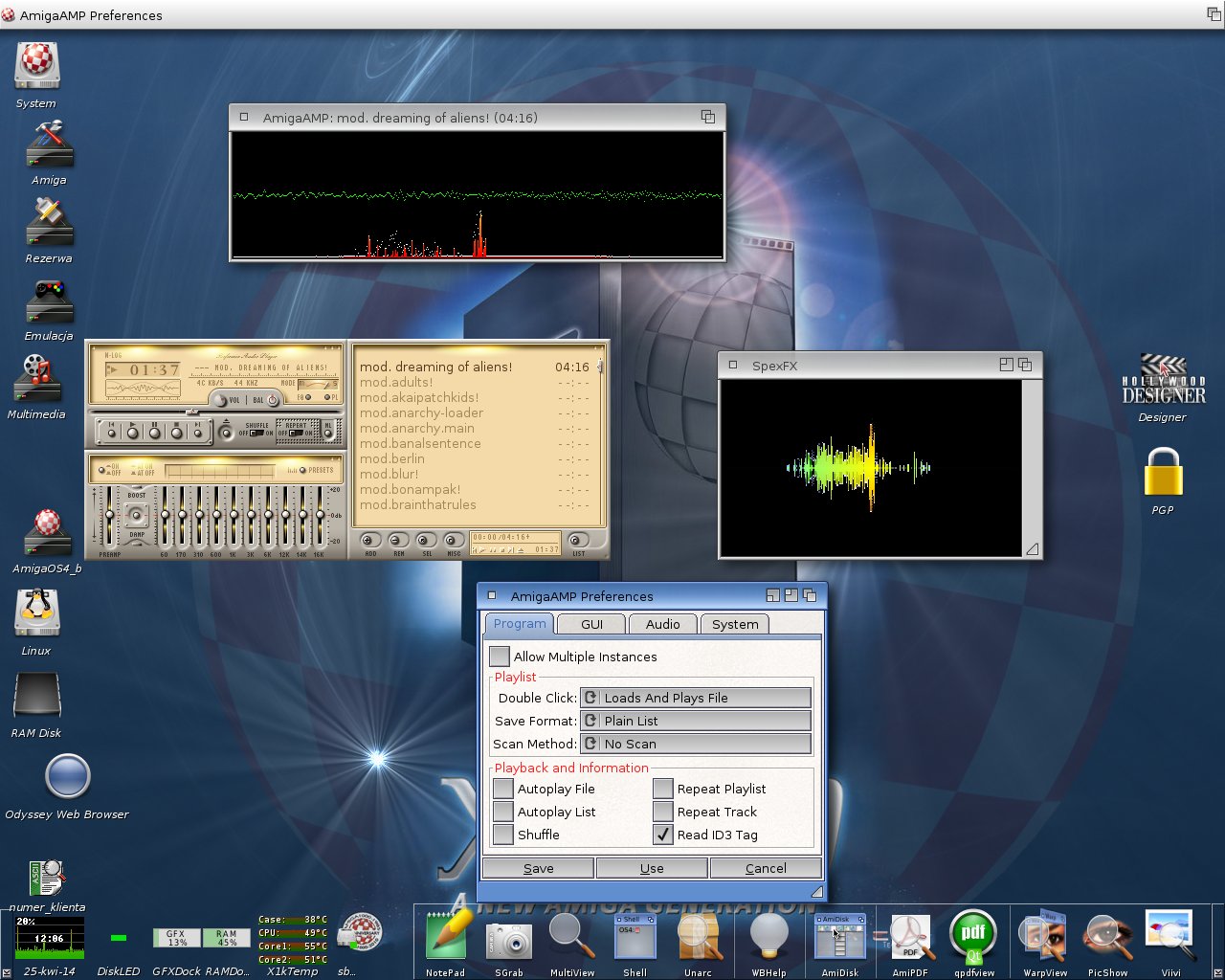
Task: Open the Scan Method cycle gadget
Action: (696, 744)
